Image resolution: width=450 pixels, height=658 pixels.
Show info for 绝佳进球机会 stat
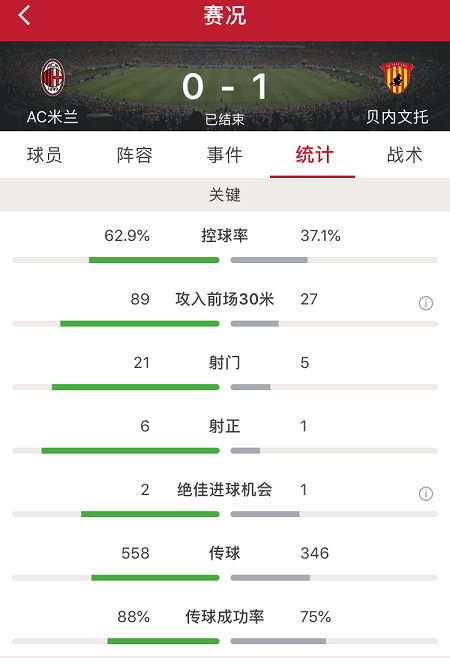pos(426,494)
